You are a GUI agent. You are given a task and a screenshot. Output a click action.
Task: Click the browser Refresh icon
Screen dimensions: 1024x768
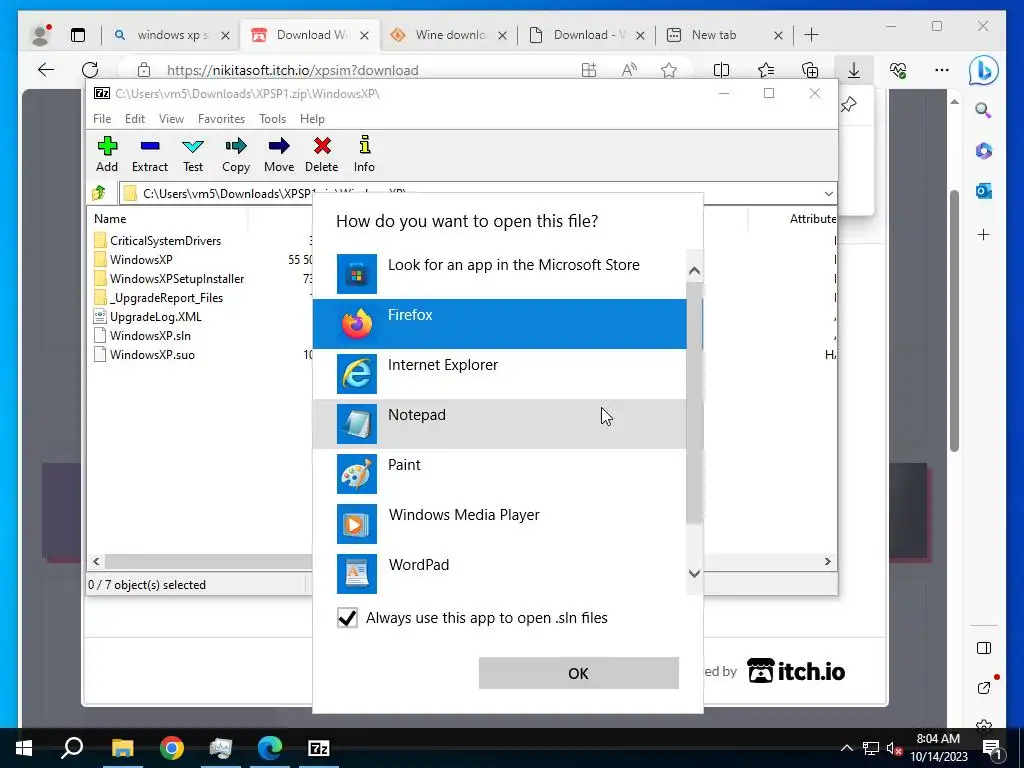pos(90,70)
